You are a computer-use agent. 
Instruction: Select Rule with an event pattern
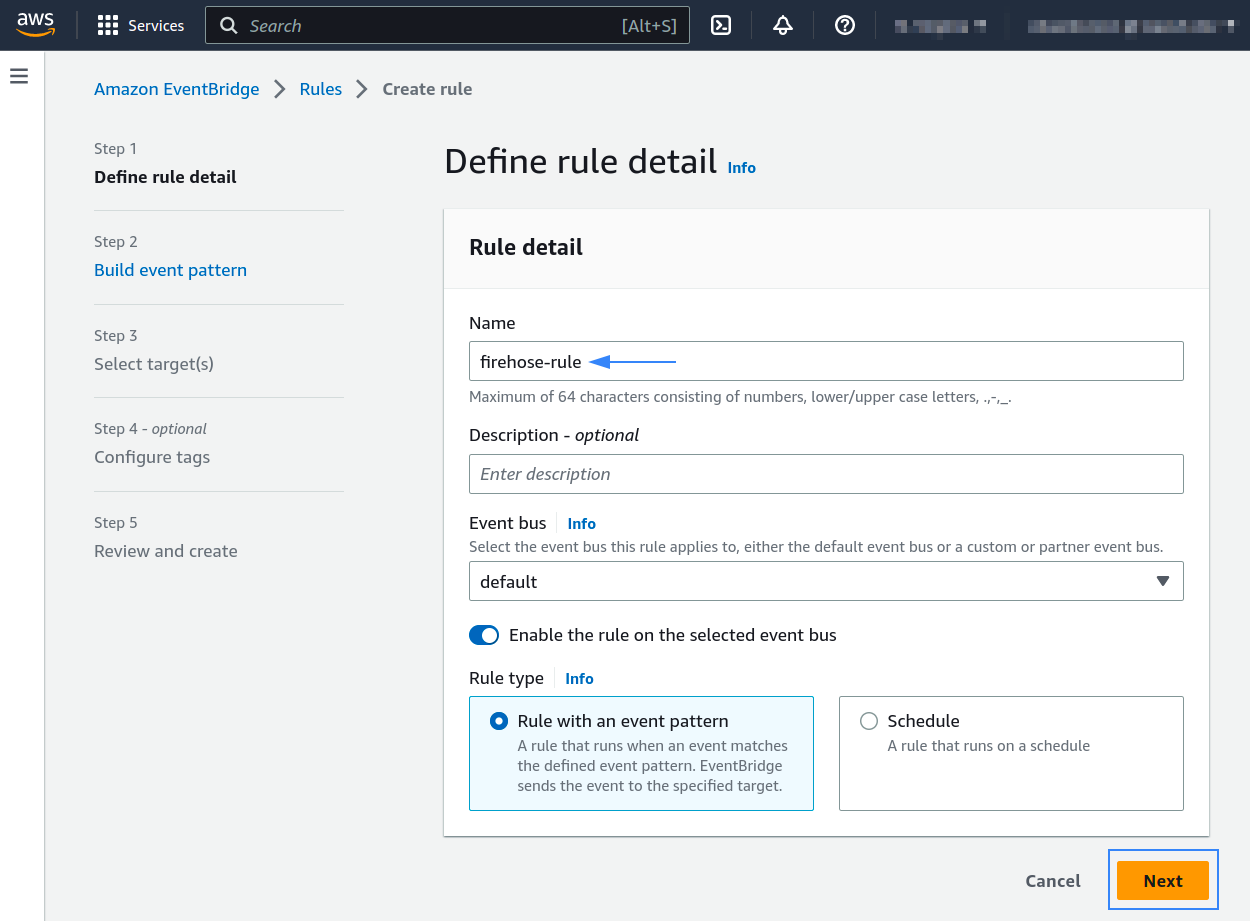pos(641,753)
